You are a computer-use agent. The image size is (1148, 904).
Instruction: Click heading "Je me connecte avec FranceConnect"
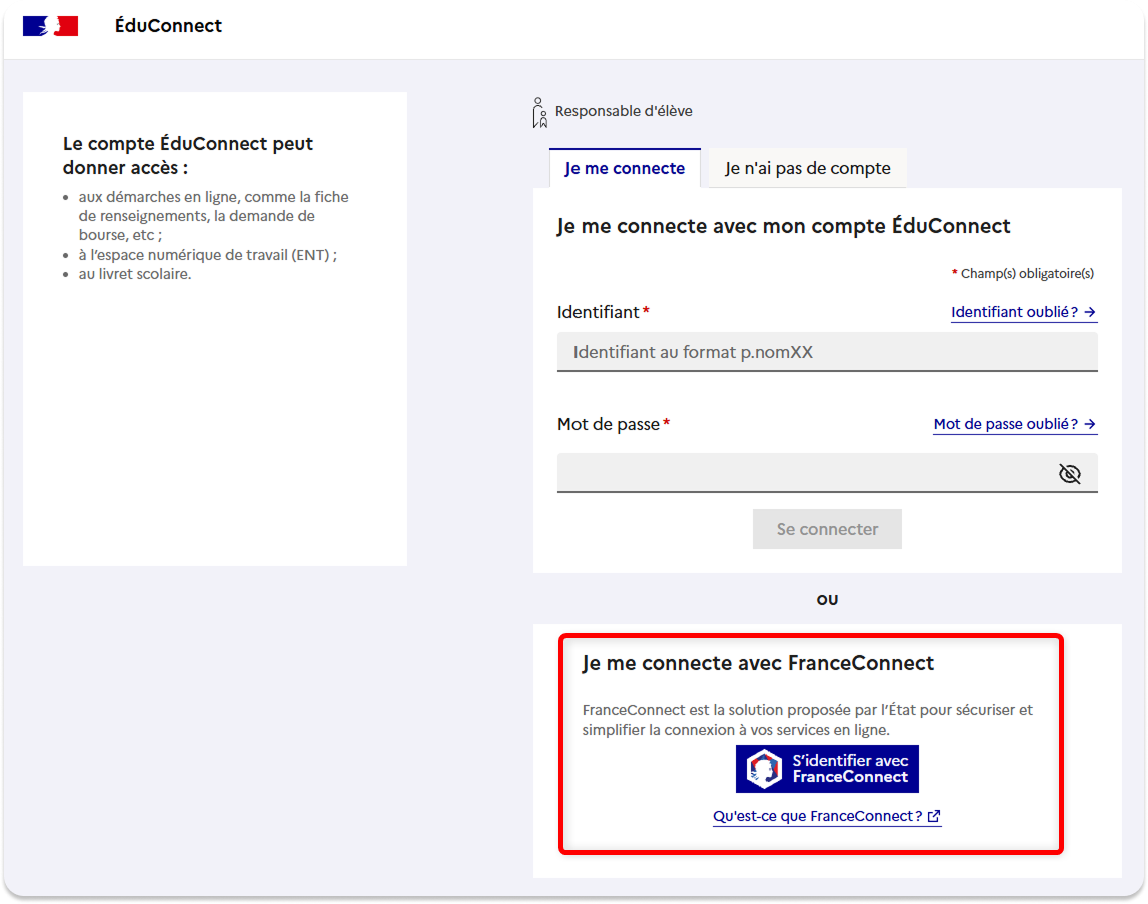[758, 663]
